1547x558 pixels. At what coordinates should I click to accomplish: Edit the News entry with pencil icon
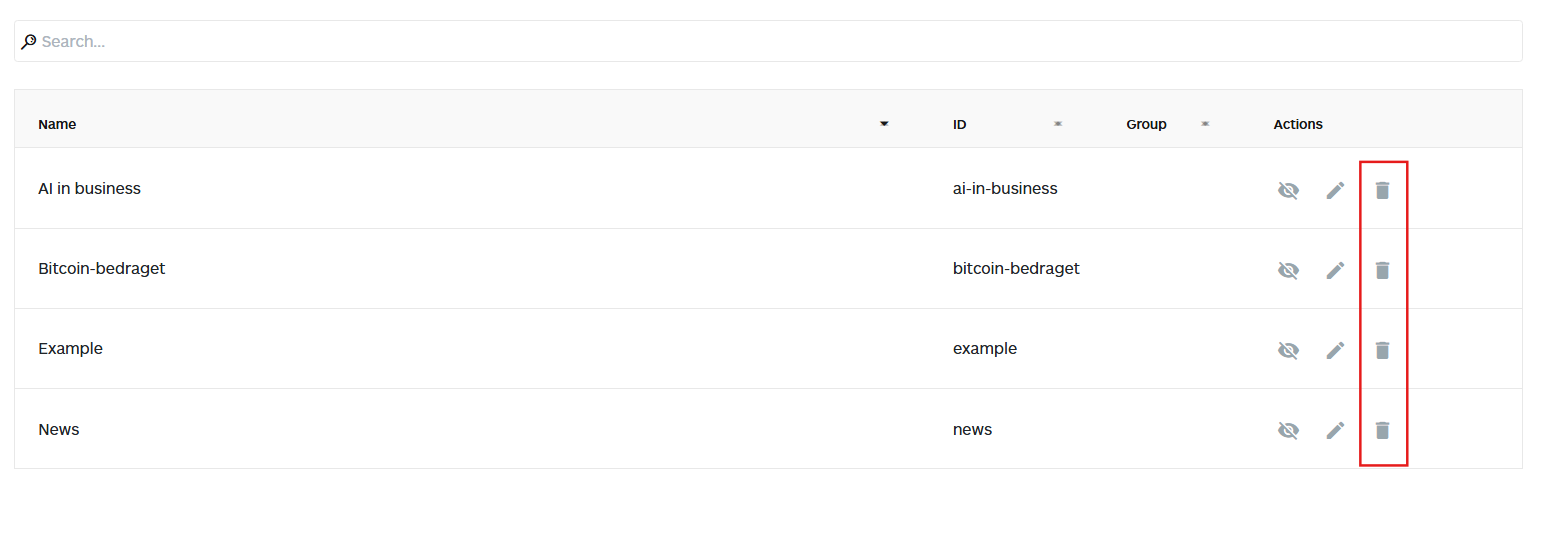[x=1335, y=430]
